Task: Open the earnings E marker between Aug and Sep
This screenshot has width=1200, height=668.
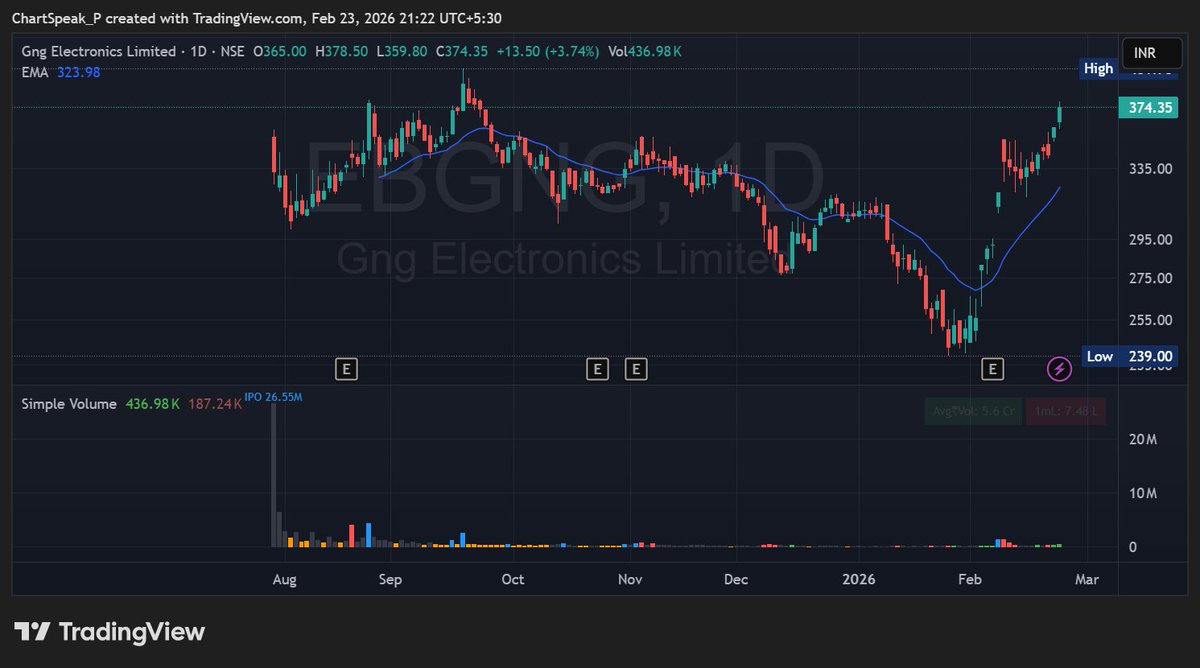Action: click(347, 370)
